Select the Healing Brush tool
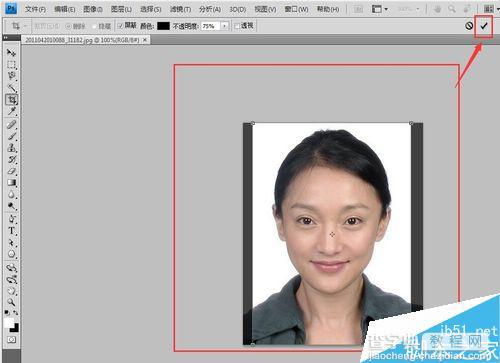 (11, 125)
